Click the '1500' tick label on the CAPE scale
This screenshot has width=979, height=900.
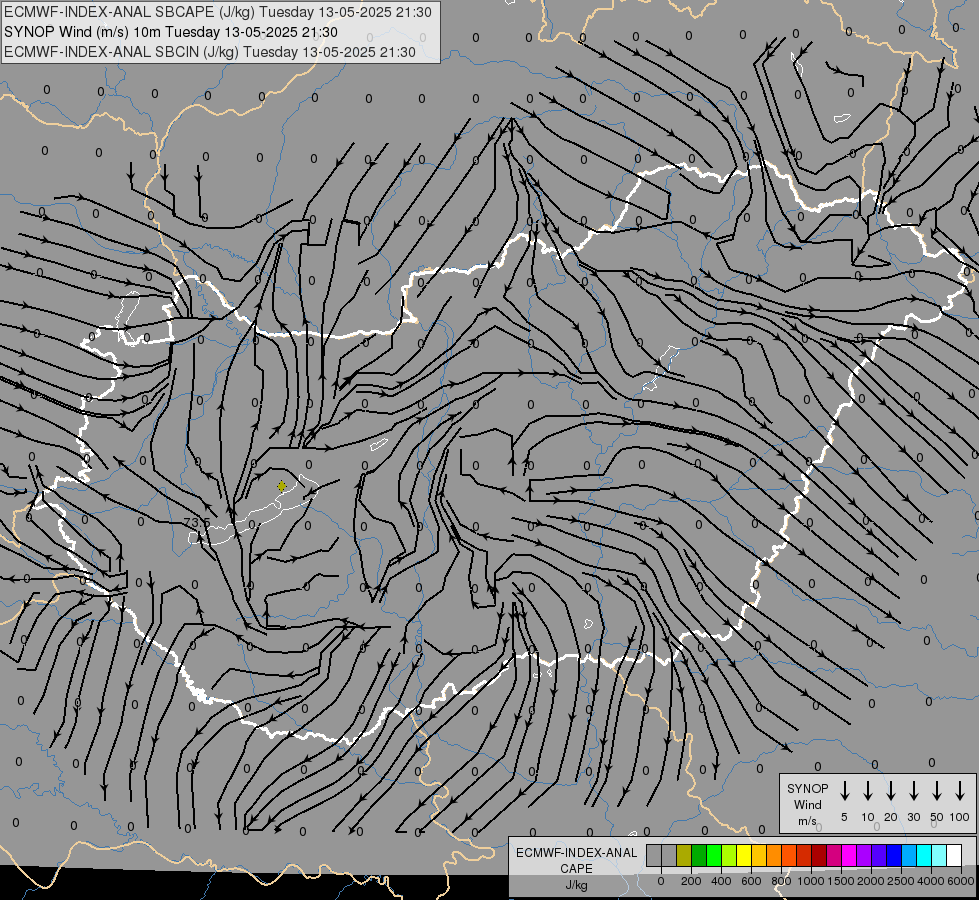tap(841, 881)
